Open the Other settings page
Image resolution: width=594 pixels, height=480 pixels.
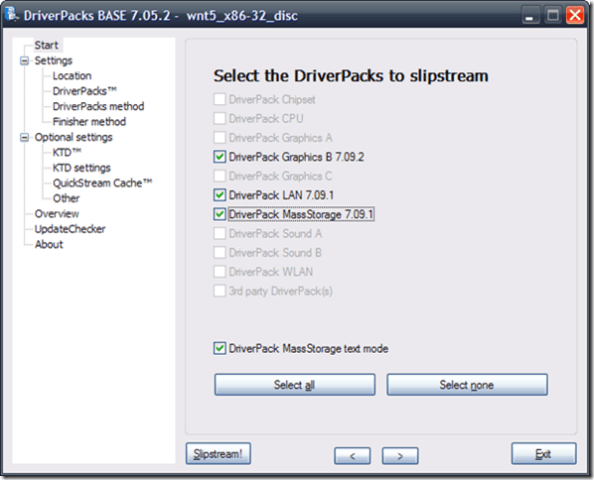[66, 198]
